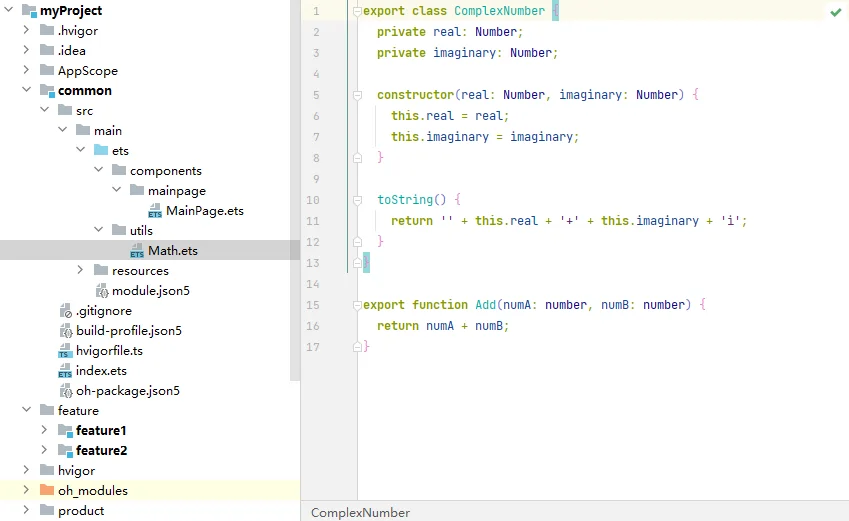Click the MainPage.ets file icon
Screen dimensions: 849x521
tap(155, 211)
